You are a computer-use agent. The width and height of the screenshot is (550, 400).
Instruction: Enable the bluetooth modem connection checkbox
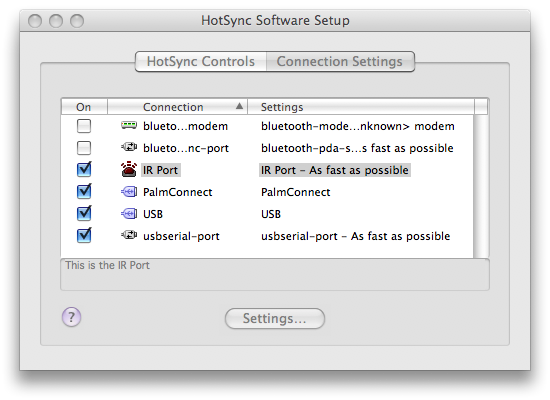click(84, 126)
